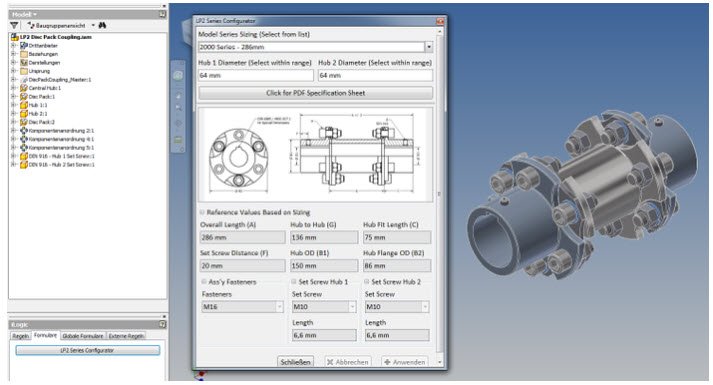This screenshot has height=385, width=713.
Task: Switch to the Regeln tab
Action: click(x=20, y=336)
